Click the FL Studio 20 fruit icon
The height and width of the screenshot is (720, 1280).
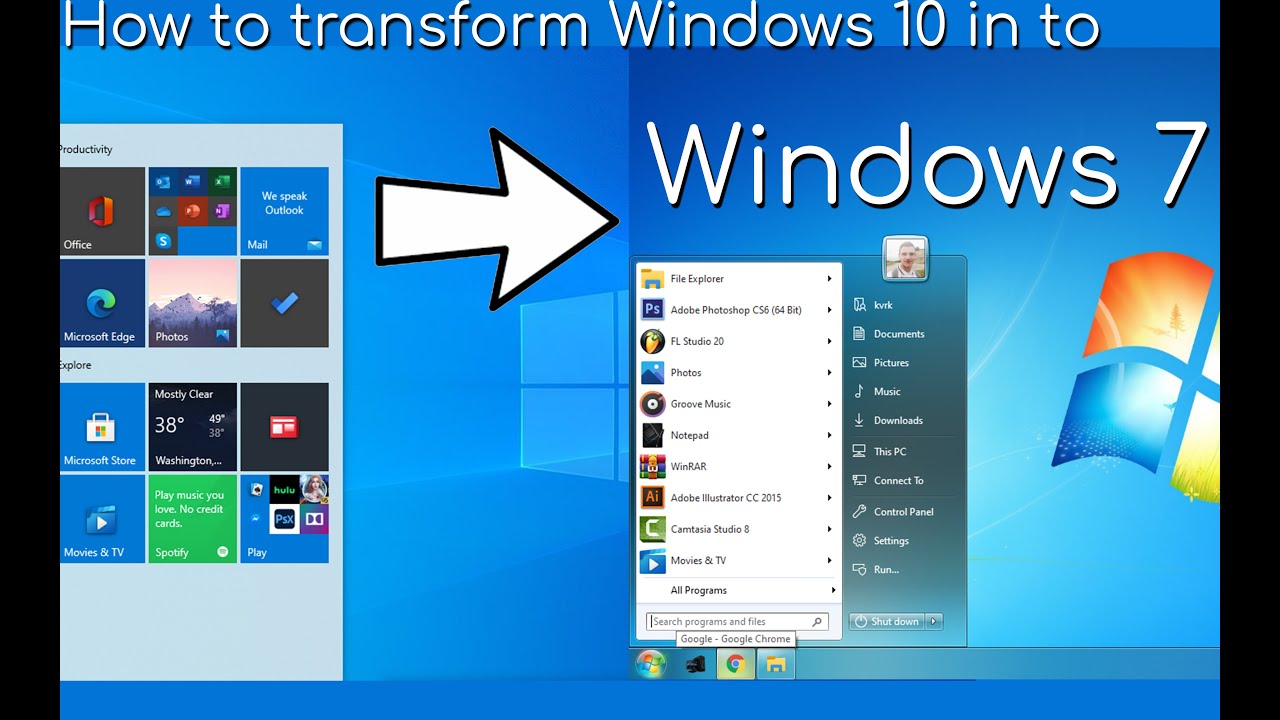pos(653,341)
